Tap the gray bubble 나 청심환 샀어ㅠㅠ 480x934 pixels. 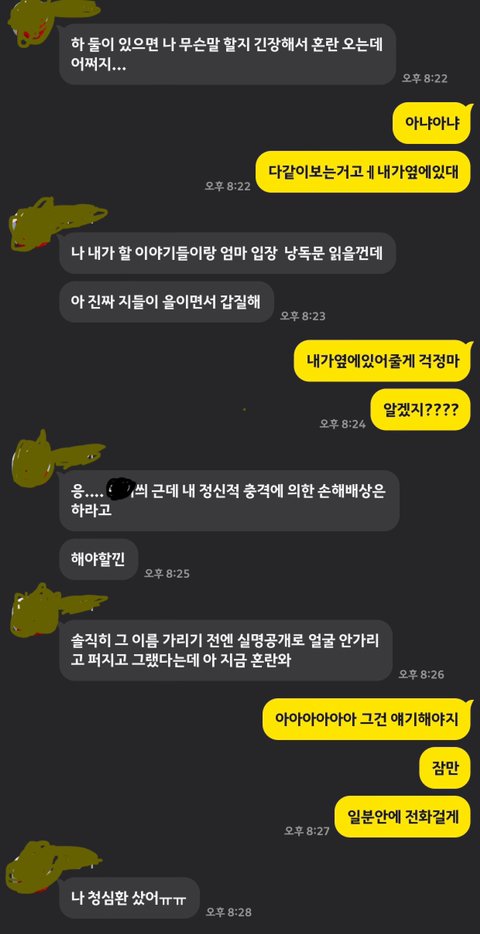point(129,898)
